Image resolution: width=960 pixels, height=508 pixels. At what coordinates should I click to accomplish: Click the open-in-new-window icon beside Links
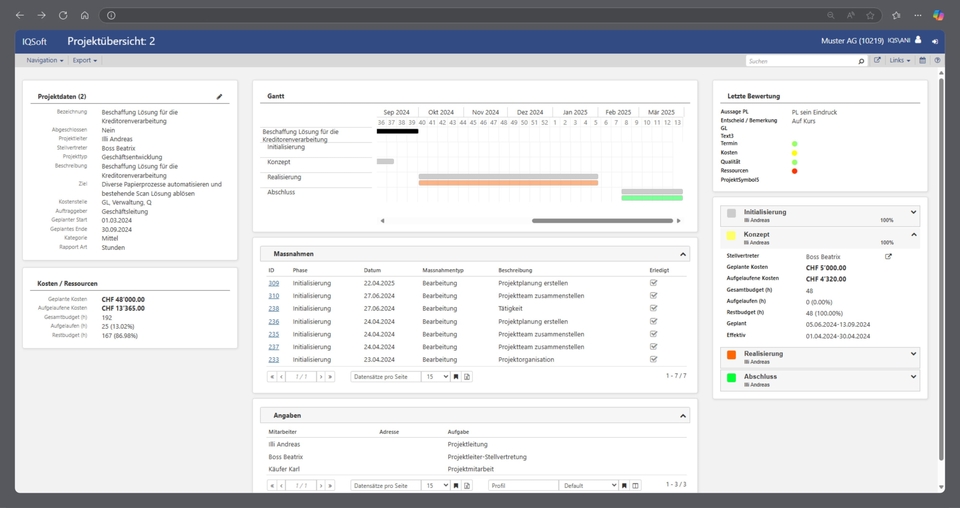coord(877,61)
